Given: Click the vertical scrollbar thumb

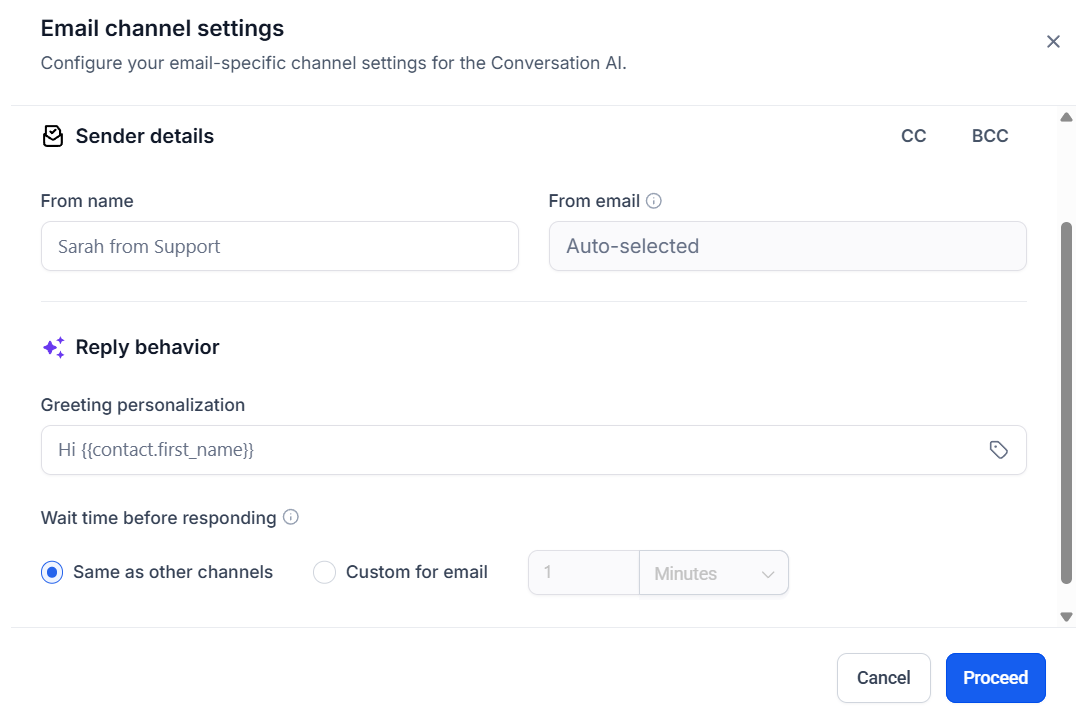Looking at the screenshot, I should pyautogui.click(x=1066, y=400).
